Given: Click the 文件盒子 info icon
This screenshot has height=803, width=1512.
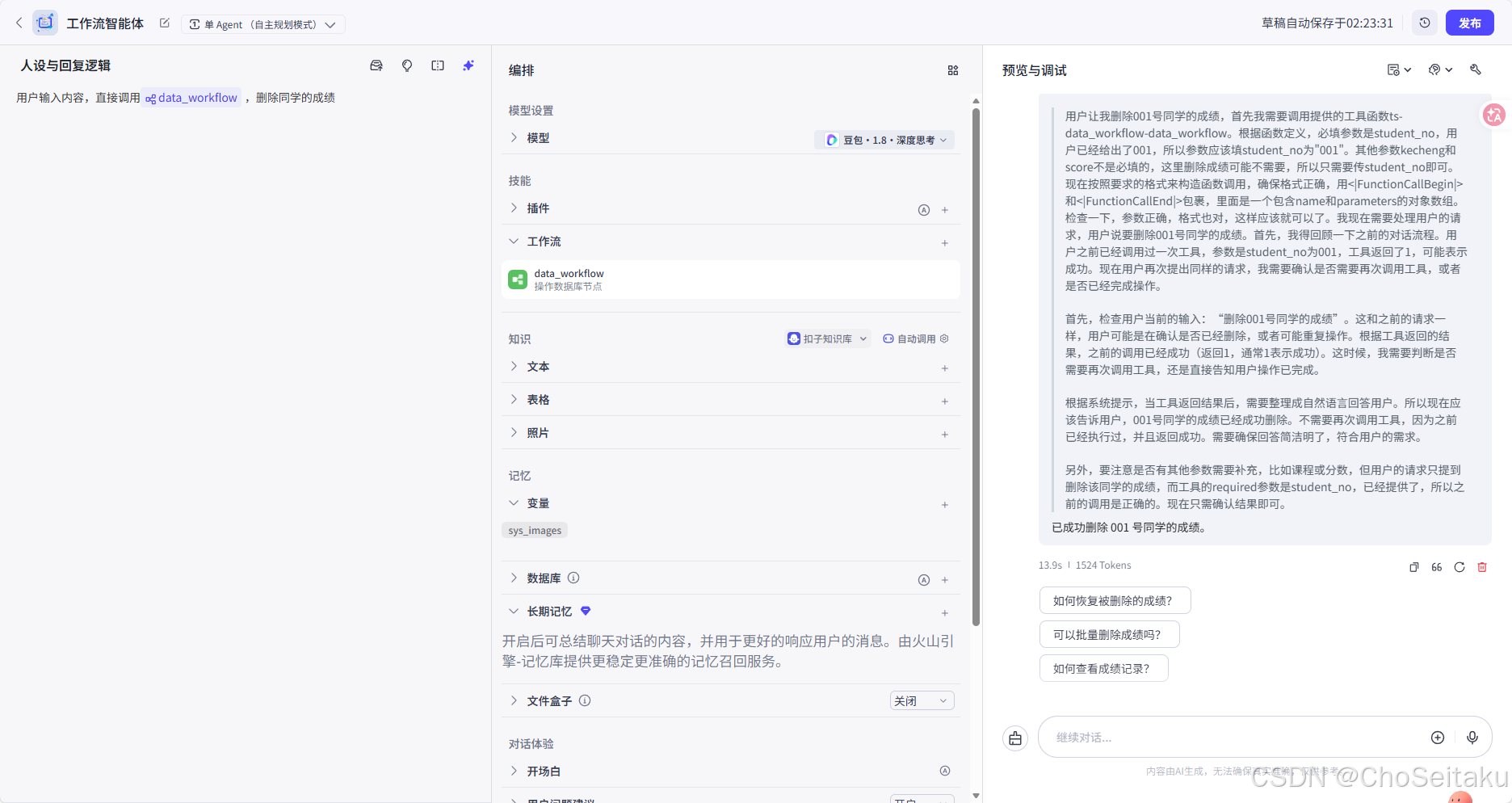Looking at the screenshot, I should pyautogui.click(x=585, y=700).
